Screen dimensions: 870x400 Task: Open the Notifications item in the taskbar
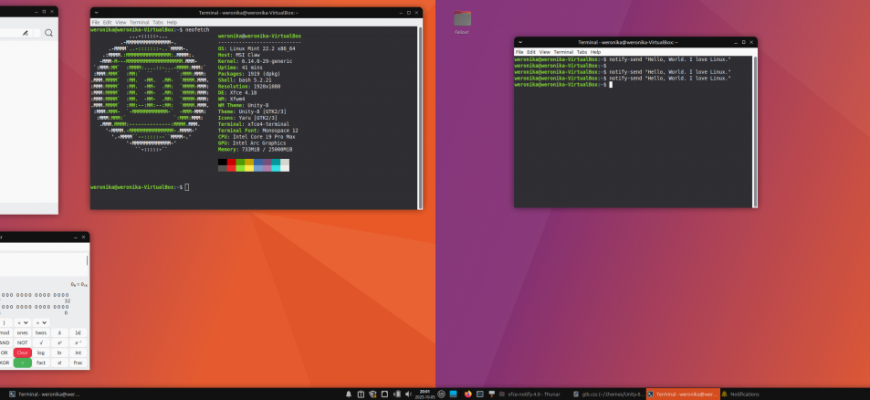click(x=741, y=394)
